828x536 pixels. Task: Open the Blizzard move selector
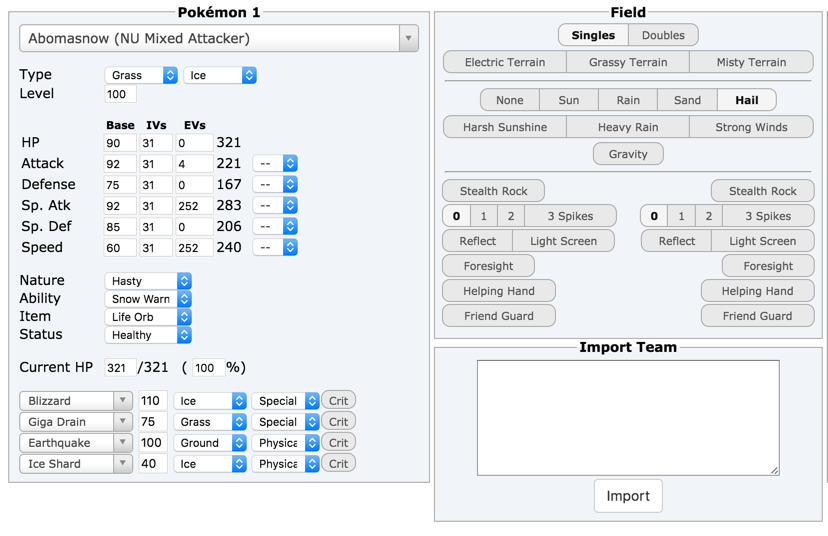76,401
